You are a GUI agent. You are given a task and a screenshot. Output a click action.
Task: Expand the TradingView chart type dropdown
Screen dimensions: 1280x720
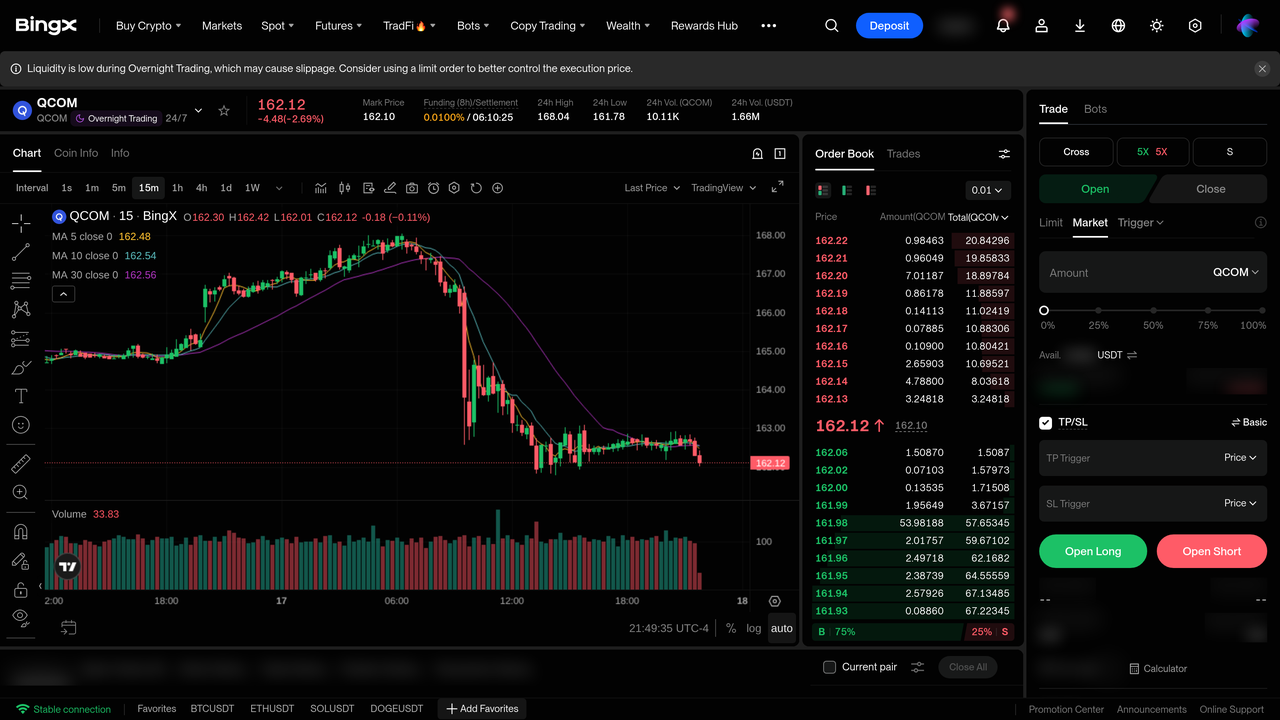[x=724, y=188]
